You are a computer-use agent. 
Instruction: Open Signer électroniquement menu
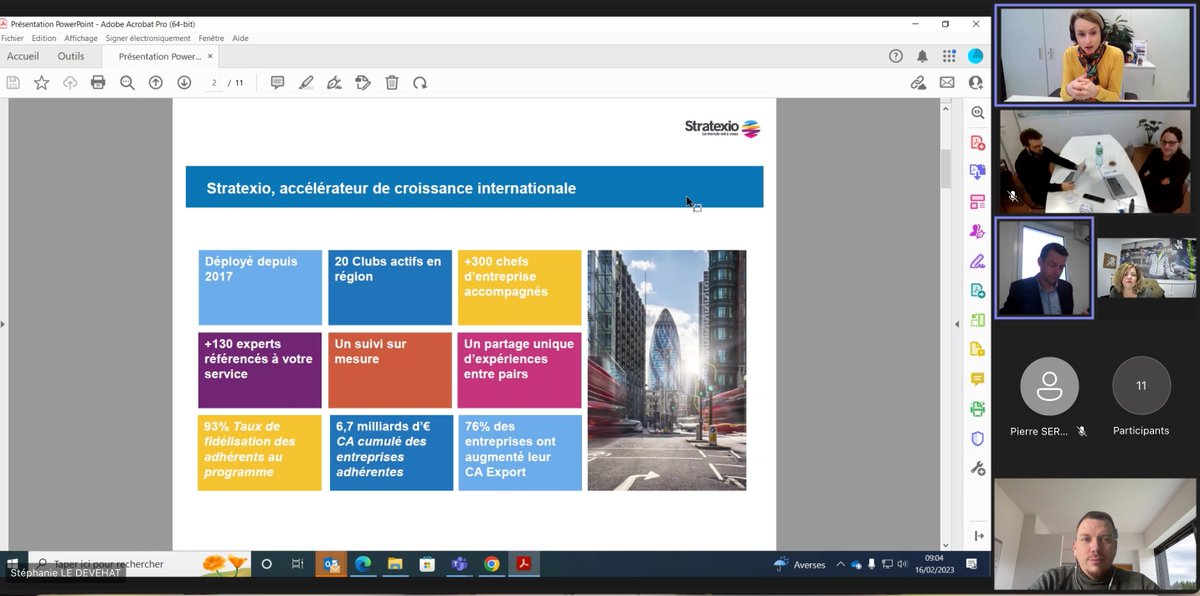[148, 38]
